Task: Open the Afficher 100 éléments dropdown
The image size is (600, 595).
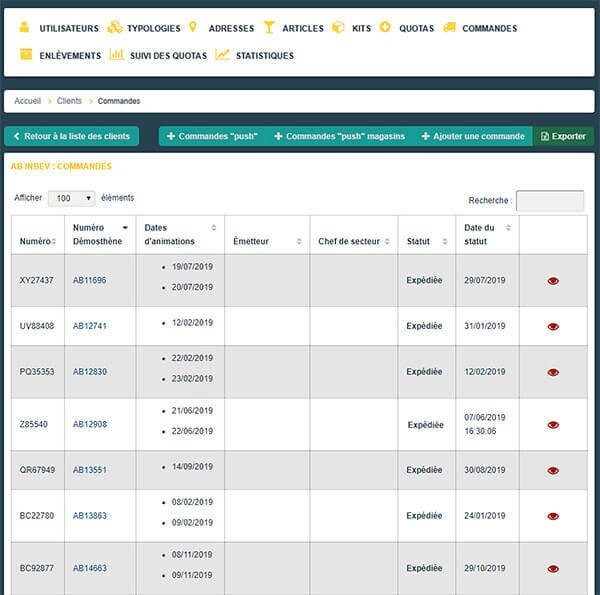Action: (x=72, y=198)
